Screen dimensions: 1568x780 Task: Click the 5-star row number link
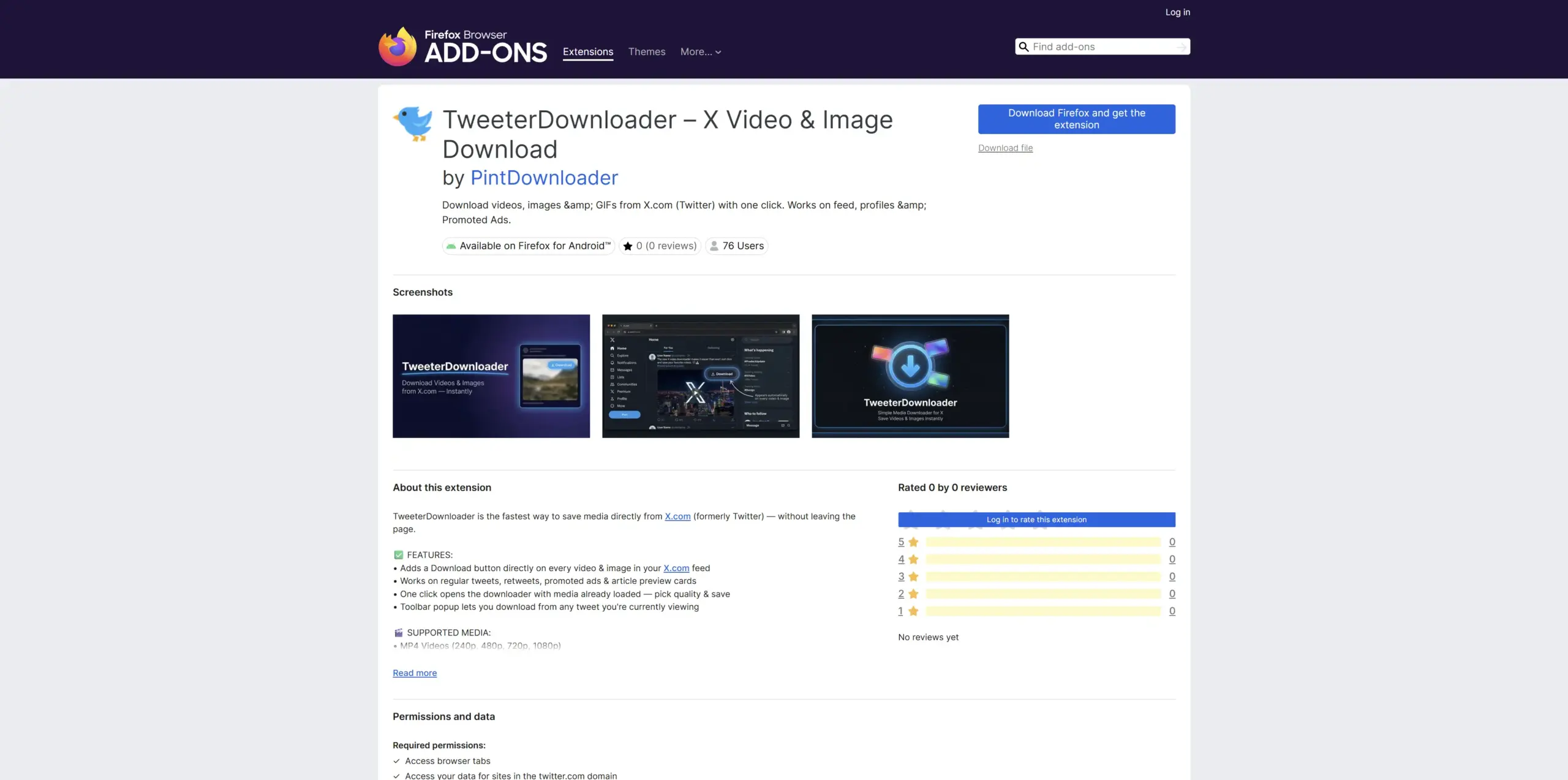(x=901, y=542)
